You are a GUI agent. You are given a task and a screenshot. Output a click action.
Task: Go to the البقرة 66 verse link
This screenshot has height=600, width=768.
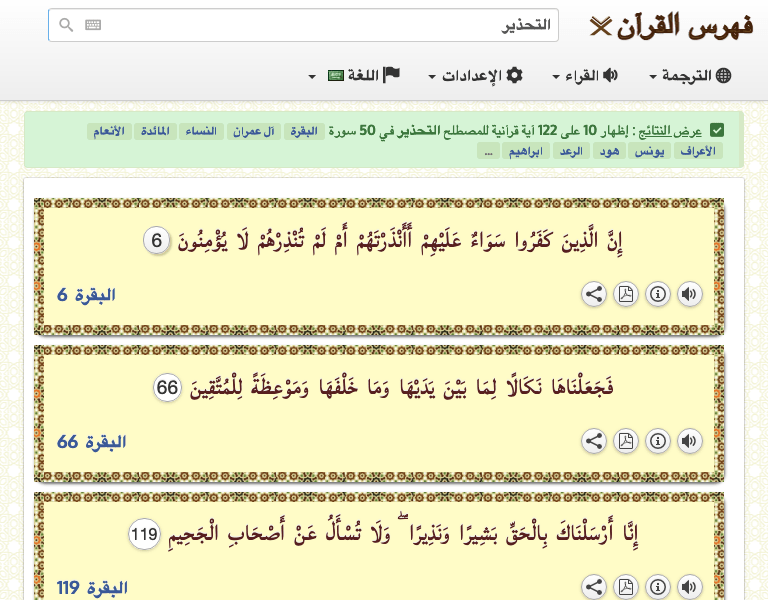[x=92, y=442]
